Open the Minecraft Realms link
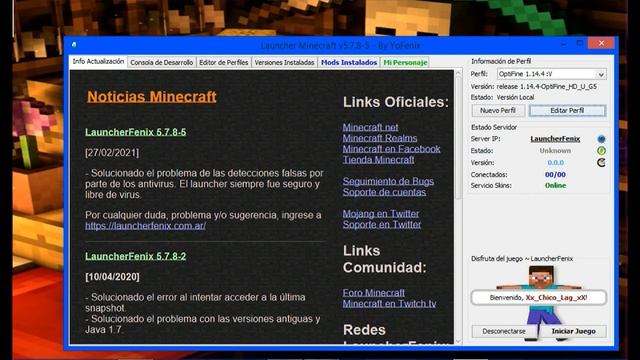Viewport: 640px width, 360px height. pos(380,138)
